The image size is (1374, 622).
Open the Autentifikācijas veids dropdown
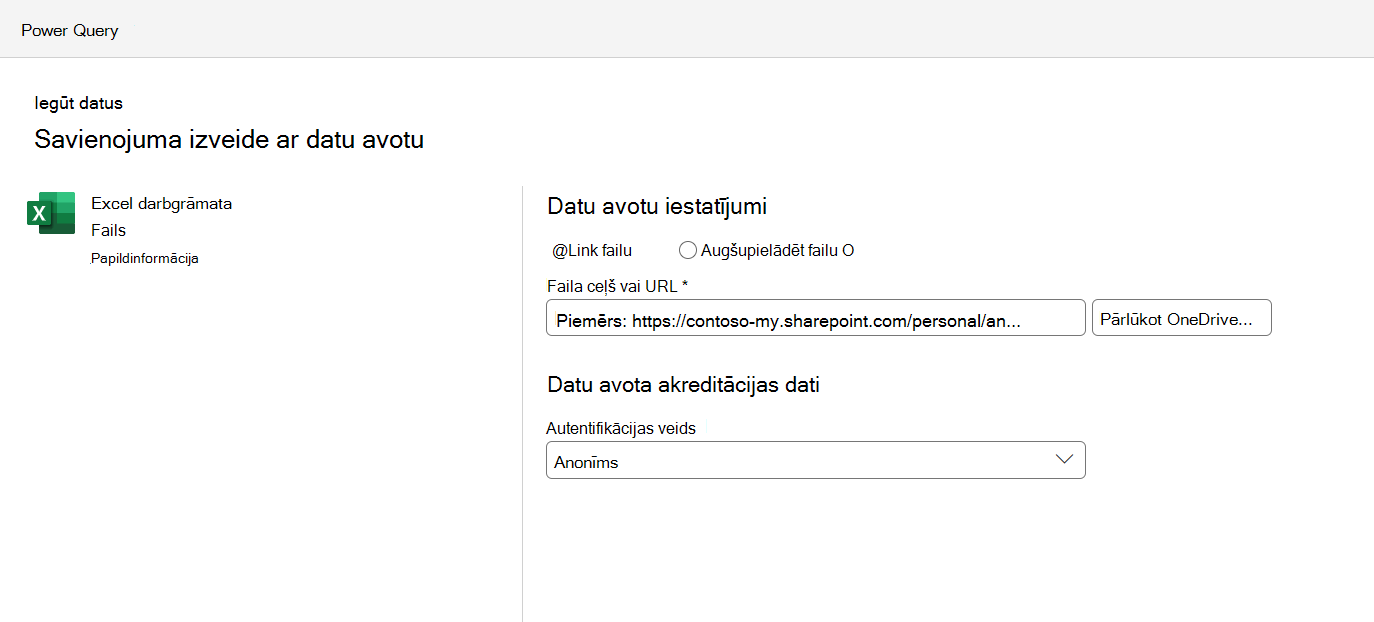816,460
